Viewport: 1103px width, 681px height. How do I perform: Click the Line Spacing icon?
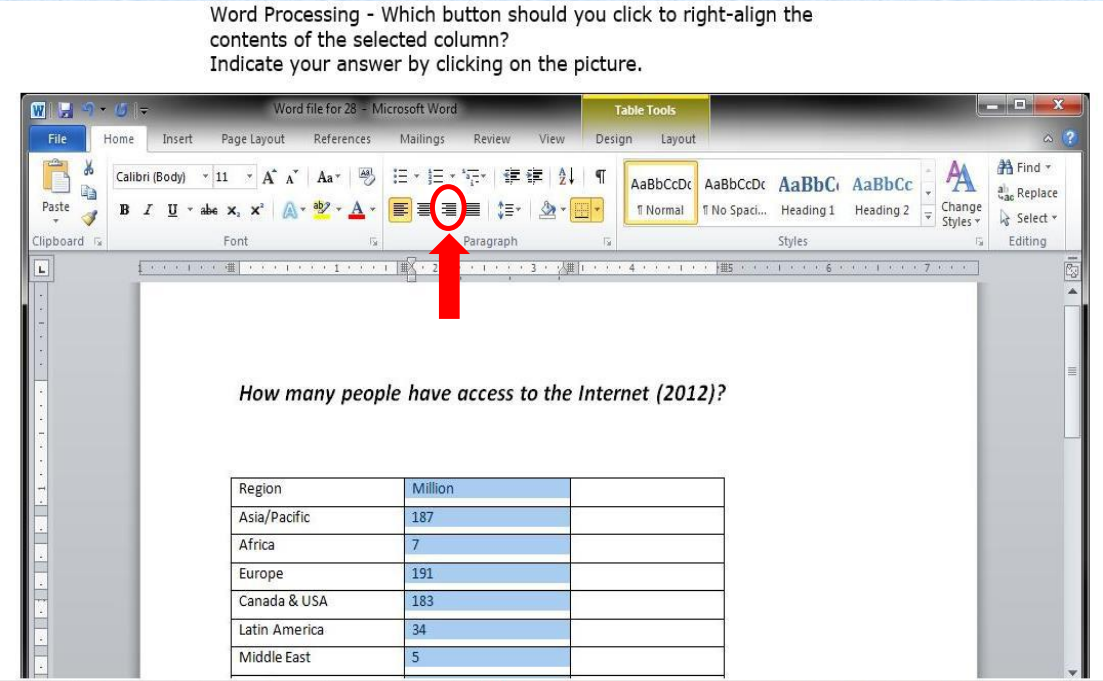[x=505, y=210]
